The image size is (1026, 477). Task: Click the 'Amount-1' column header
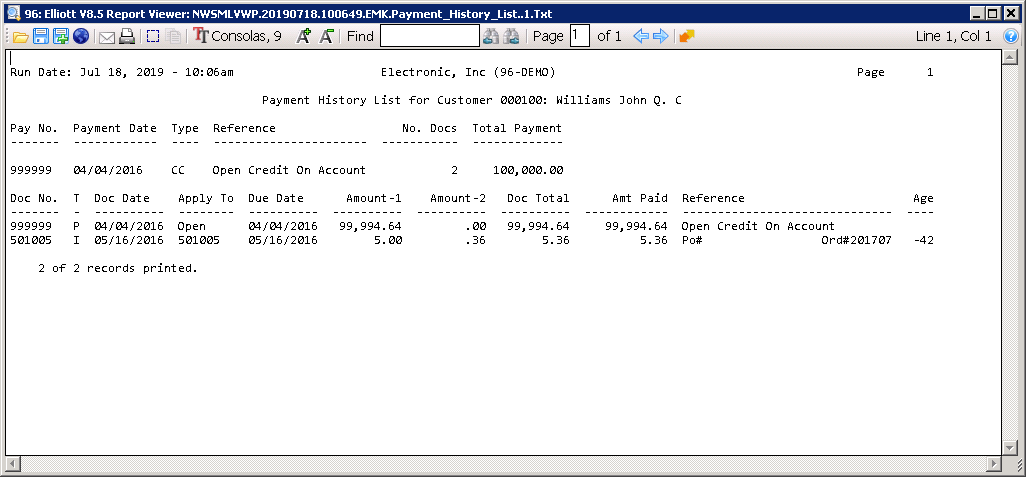pyautogui.click(x=374, y=198)
